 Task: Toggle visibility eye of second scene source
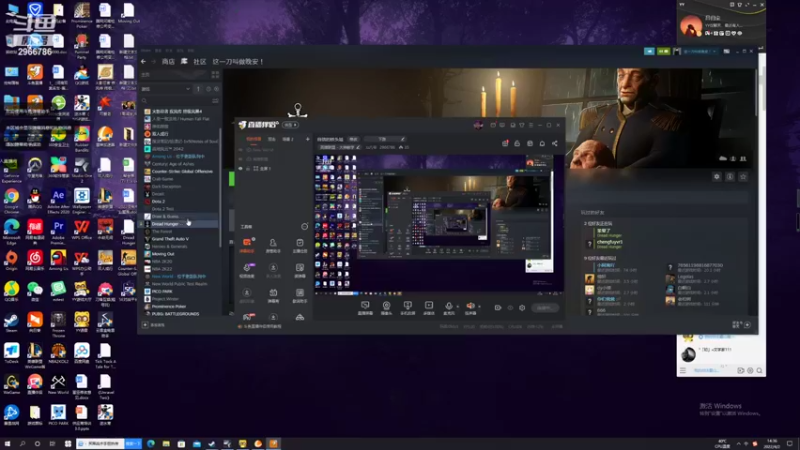241,159
